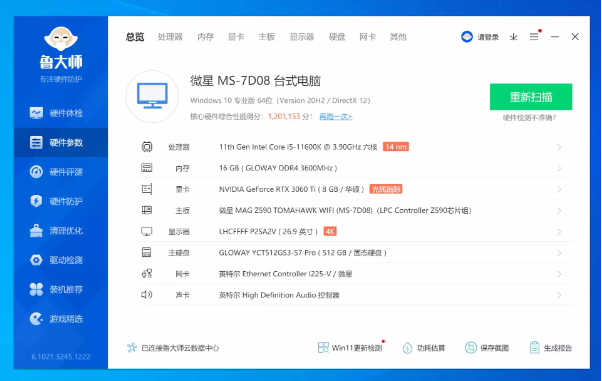The image size is (602, 381).
Task: Click the display monitor row icon
Action: click(x=147, y=232)
